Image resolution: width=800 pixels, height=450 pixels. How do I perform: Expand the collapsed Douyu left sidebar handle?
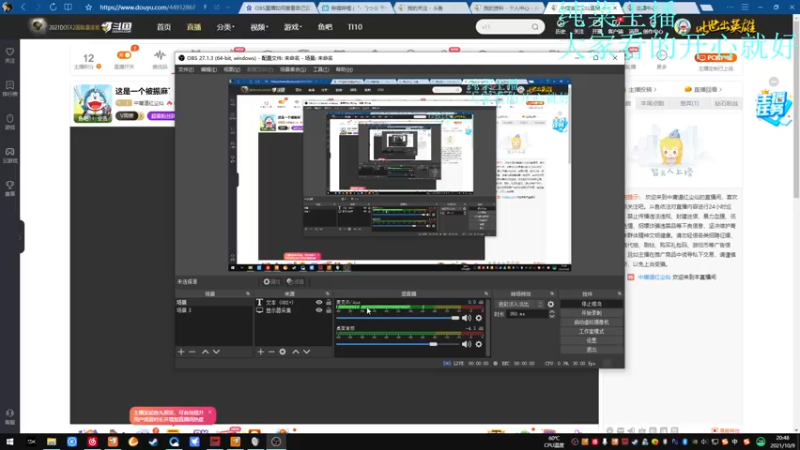[x=20, y=237]
